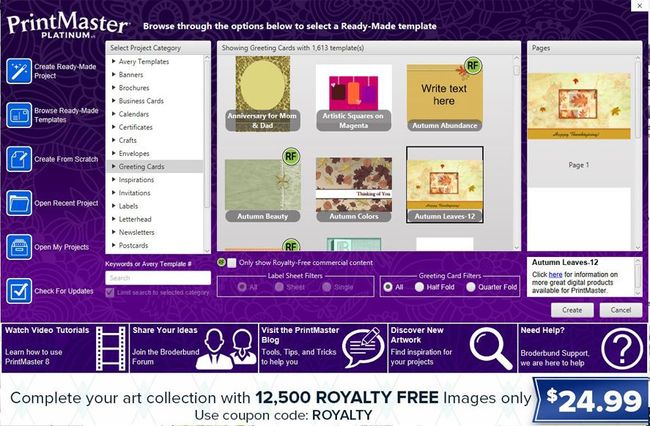This screenshot has width=650, height=426.
Task: Click the people icon for Broderbund Forum
Action: coord(226,349)
